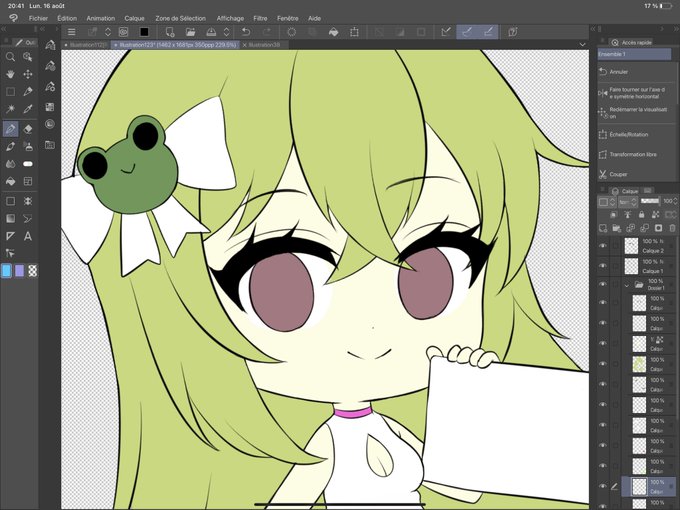Toggle the first Snap to ruler icon
Viewport: 680px width, 510px height.
pos(446,32)
